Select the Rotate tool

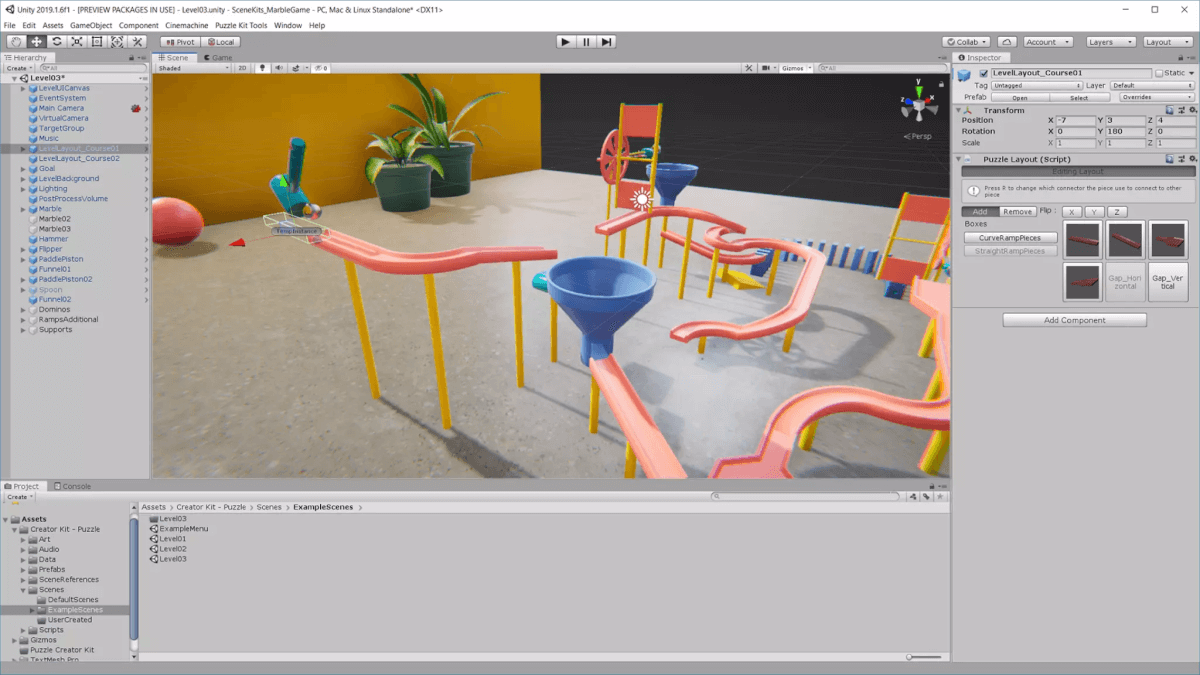click(56, 42)
